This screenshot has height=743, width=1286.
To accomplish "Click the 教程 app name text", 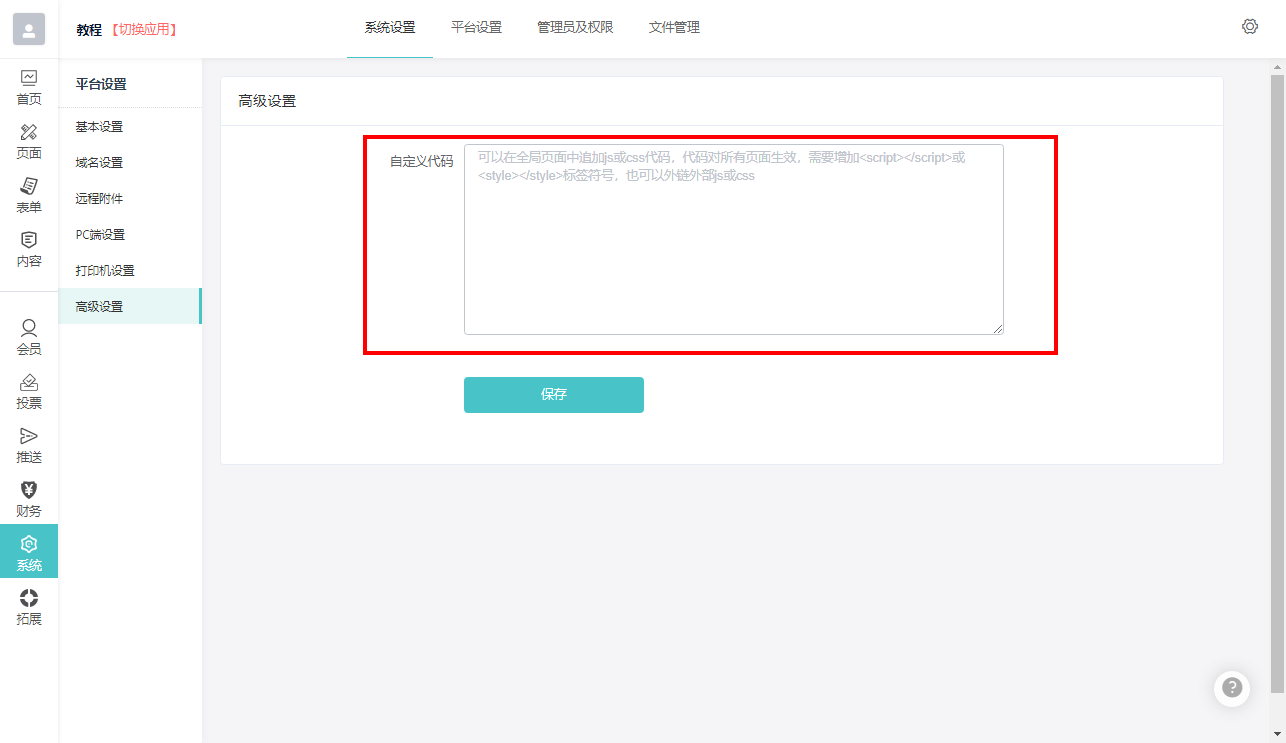I will 89,30.
